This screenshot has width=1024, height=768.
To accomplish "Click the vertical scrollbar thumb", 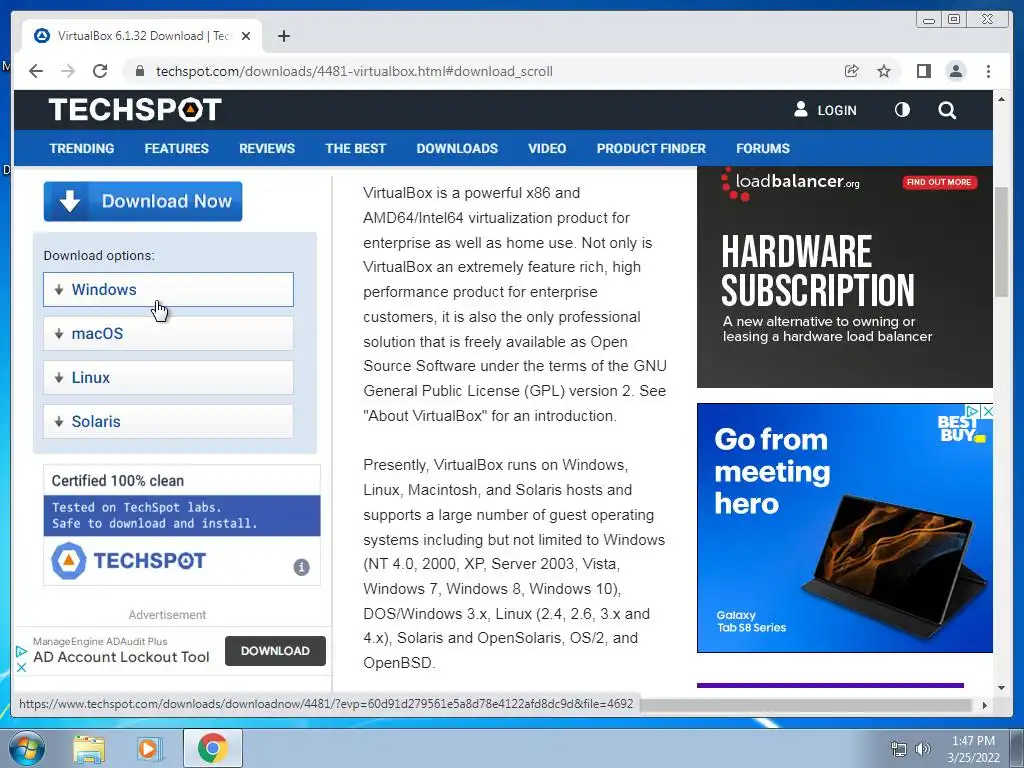I will (1001, 242).
